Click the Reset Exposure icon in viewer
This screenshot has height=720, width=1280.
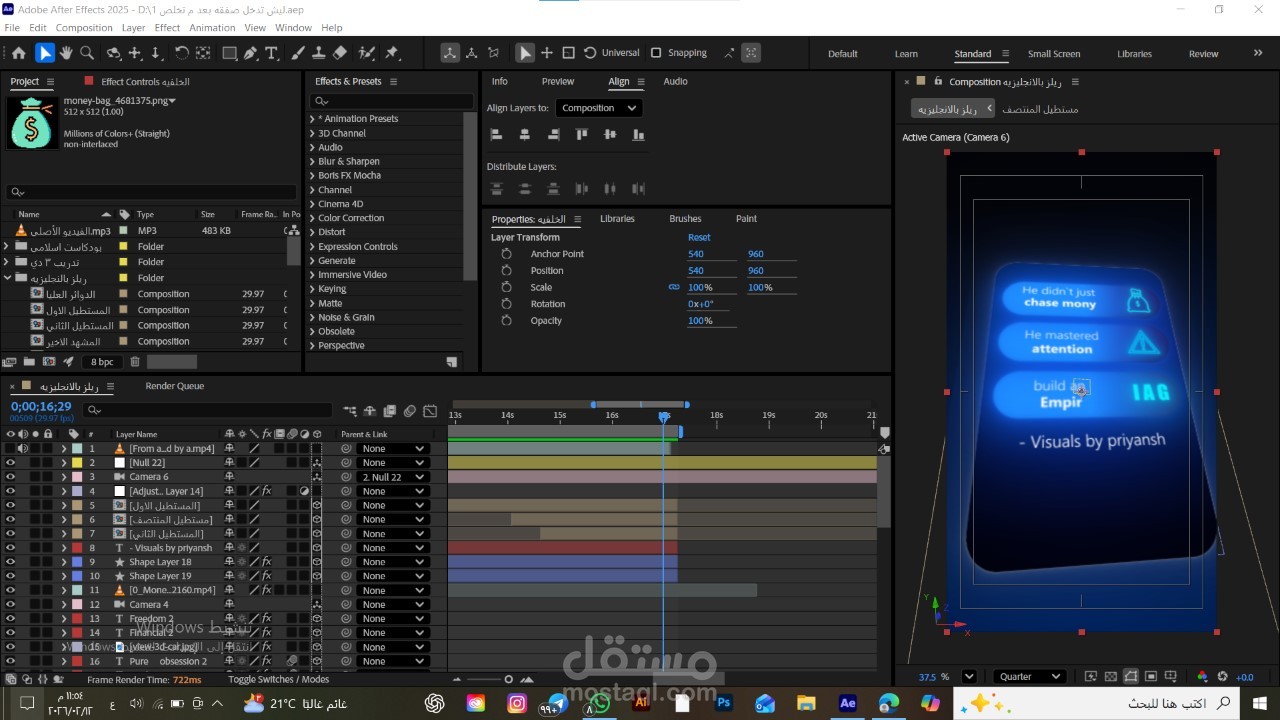1222,677
